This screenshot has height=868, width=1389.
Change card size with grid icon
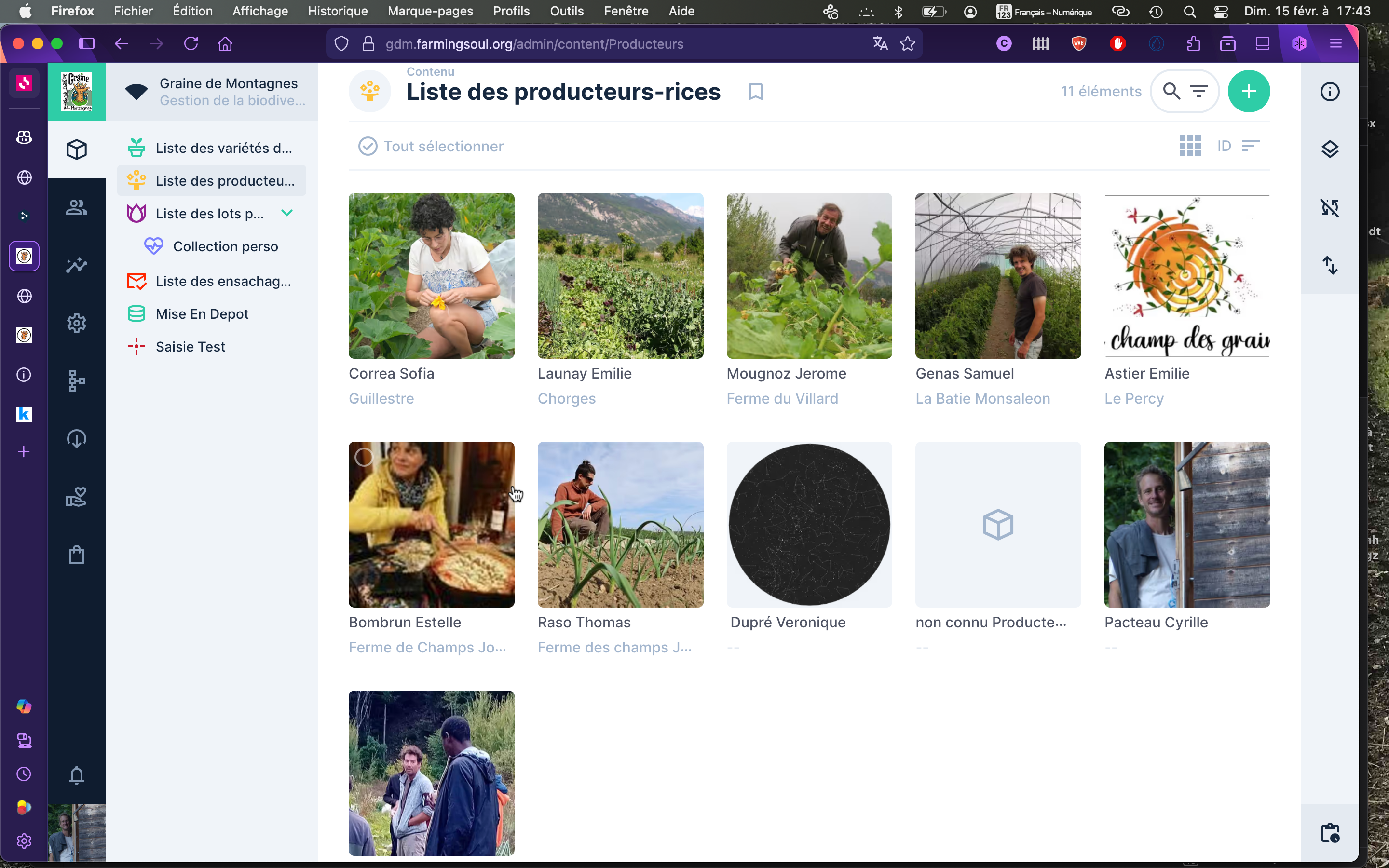click(x=1190, y=147)
